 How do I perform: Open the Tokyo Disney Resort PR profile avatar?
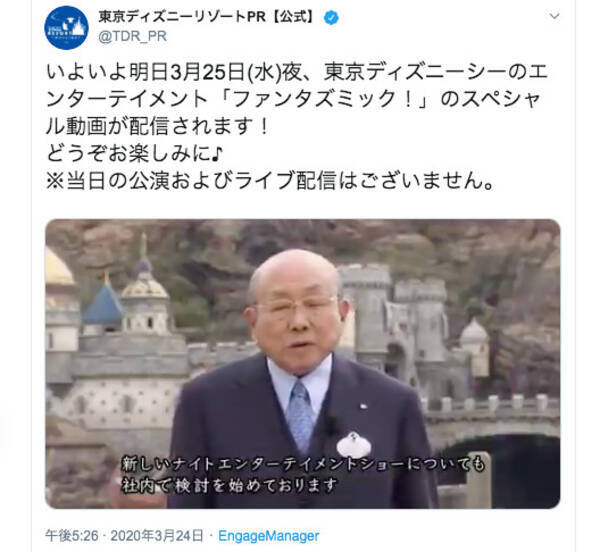click(66, 28)
